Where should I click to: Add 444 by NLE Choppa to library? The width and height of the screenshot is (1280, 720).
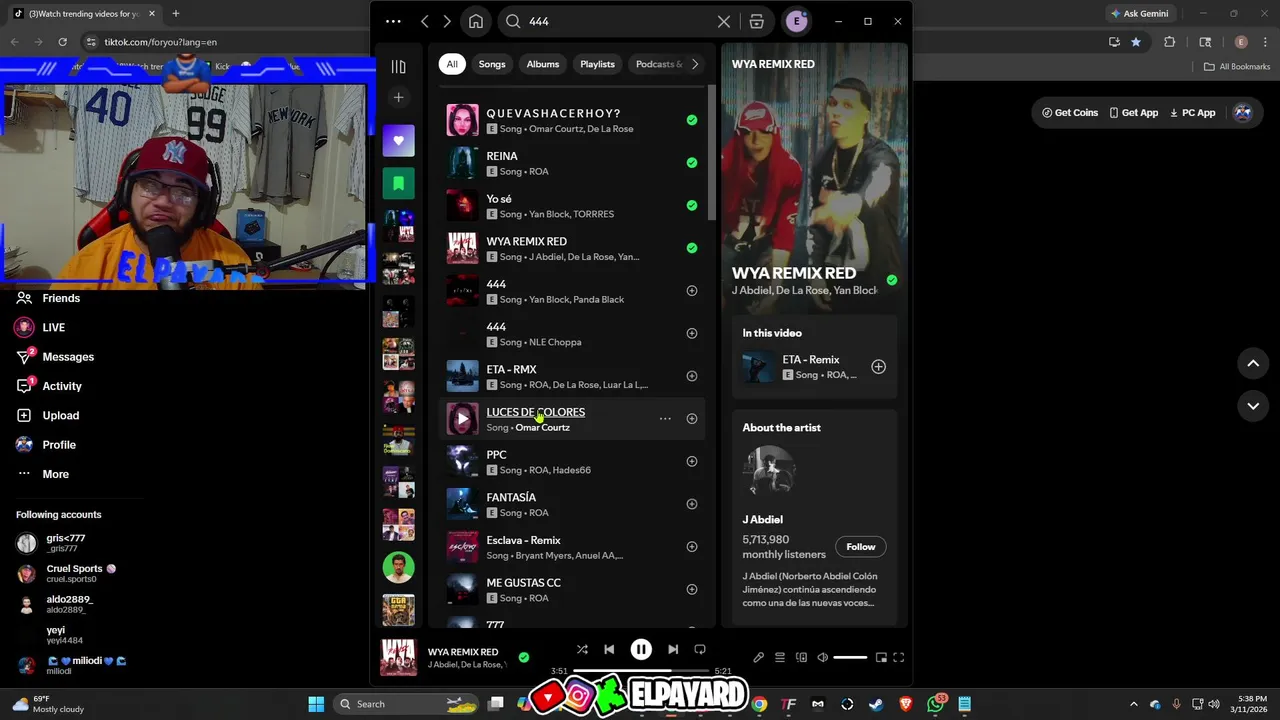click(692, 333)
